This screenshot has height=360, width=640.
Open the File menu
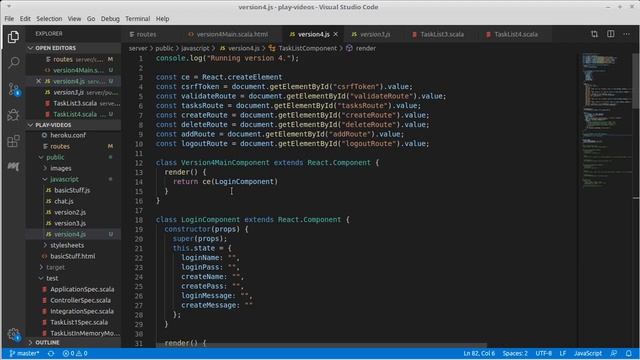pyautogui.click(x=9, y=19)
